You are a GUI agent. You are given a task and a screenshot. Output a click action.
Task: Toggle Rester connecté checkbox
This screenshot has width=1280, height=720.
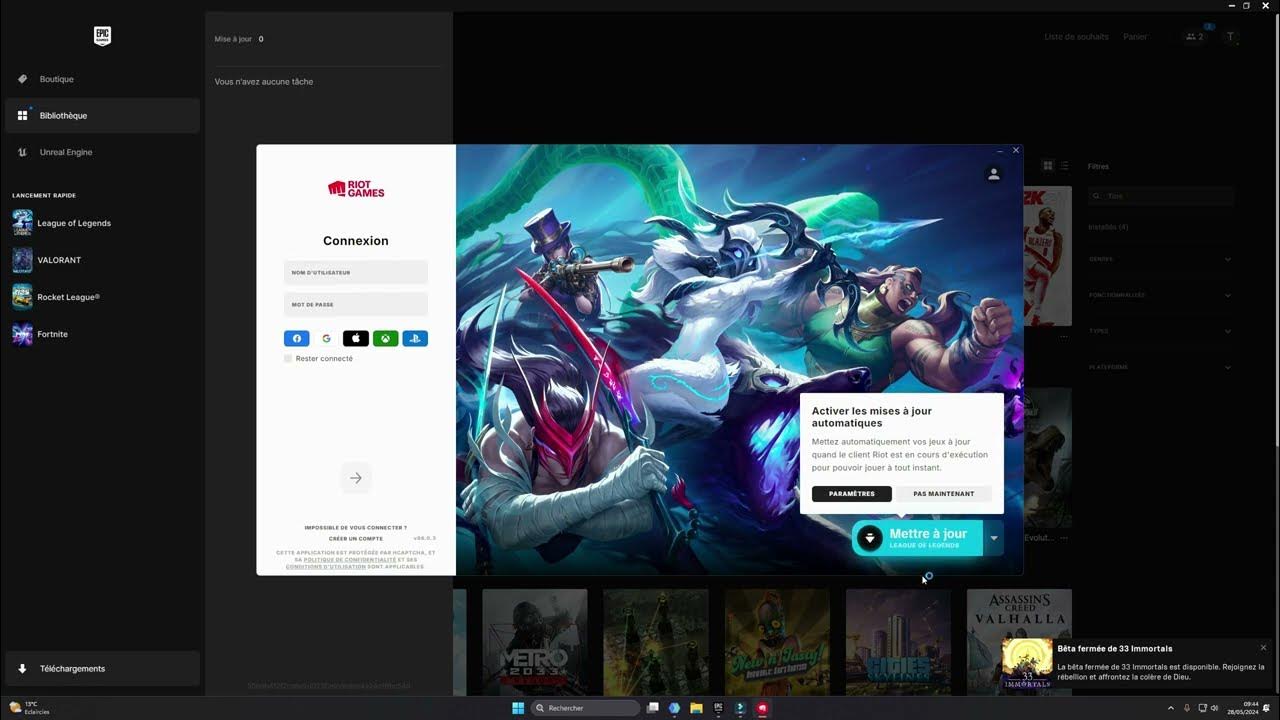point(288,358)
